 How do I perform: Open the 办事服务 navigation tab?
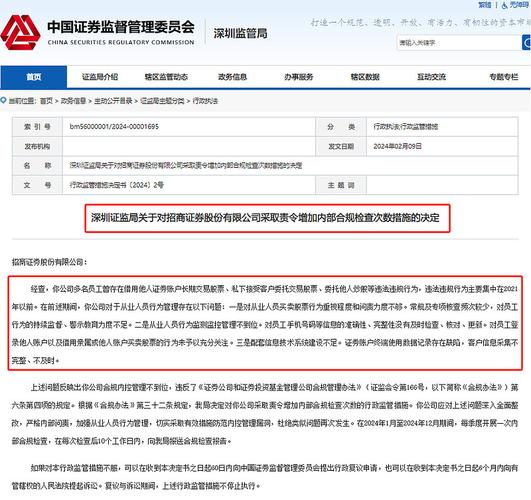(299, 77)
